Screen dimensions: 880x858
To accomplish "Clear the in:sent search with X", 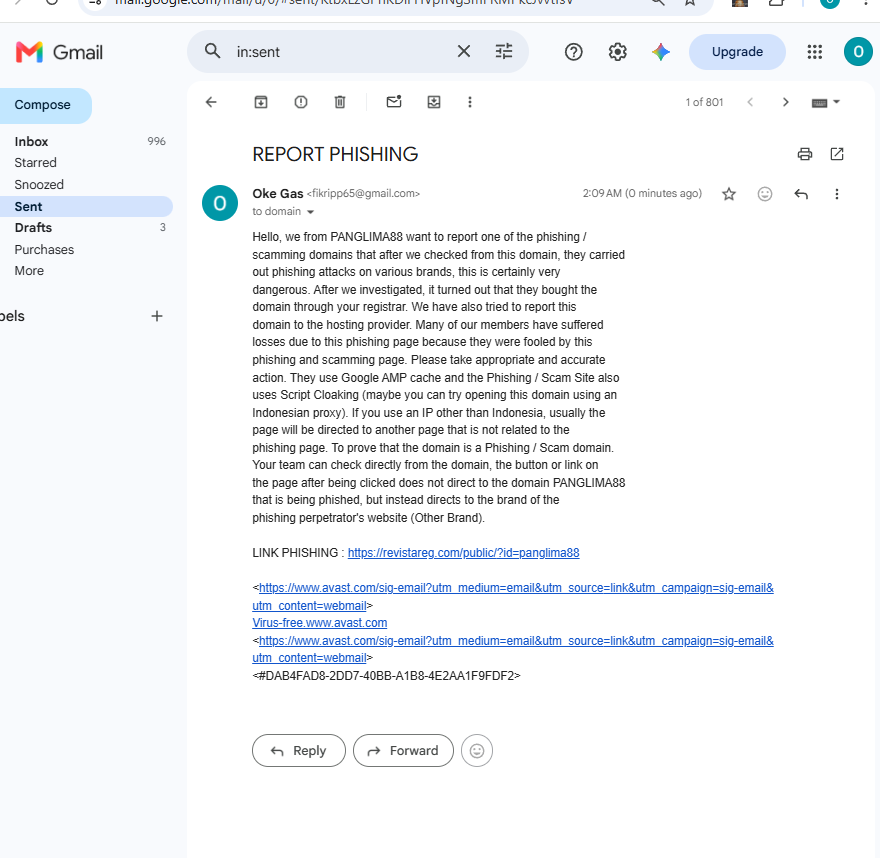I will pyautogui.click(x=464, y=52).
